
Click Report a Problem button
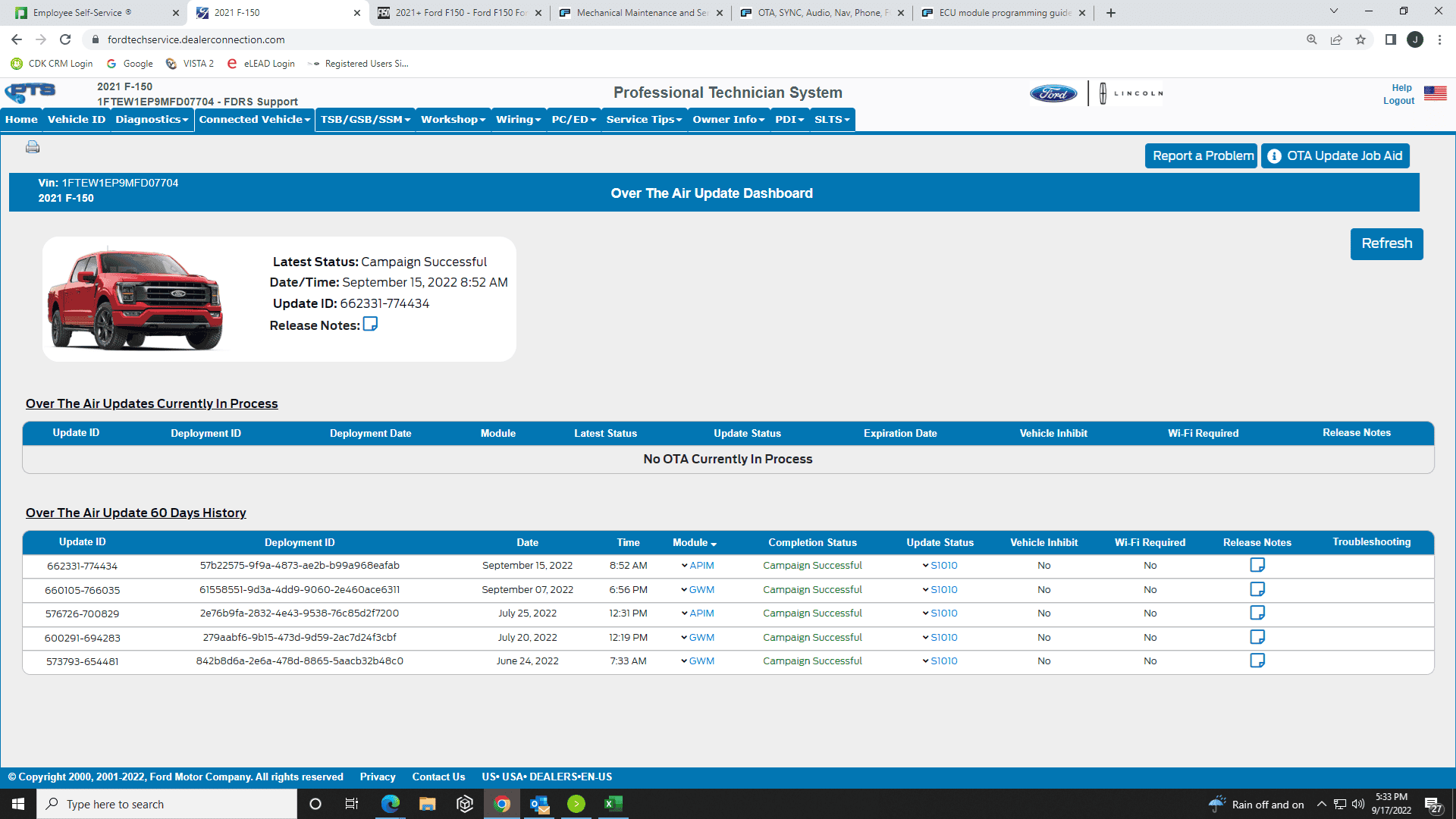1201,156
